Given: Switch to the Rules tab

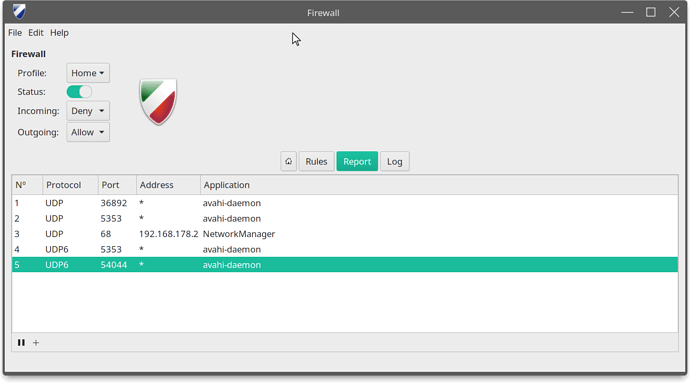Looking at the screenshot, I should pos(316,161).
